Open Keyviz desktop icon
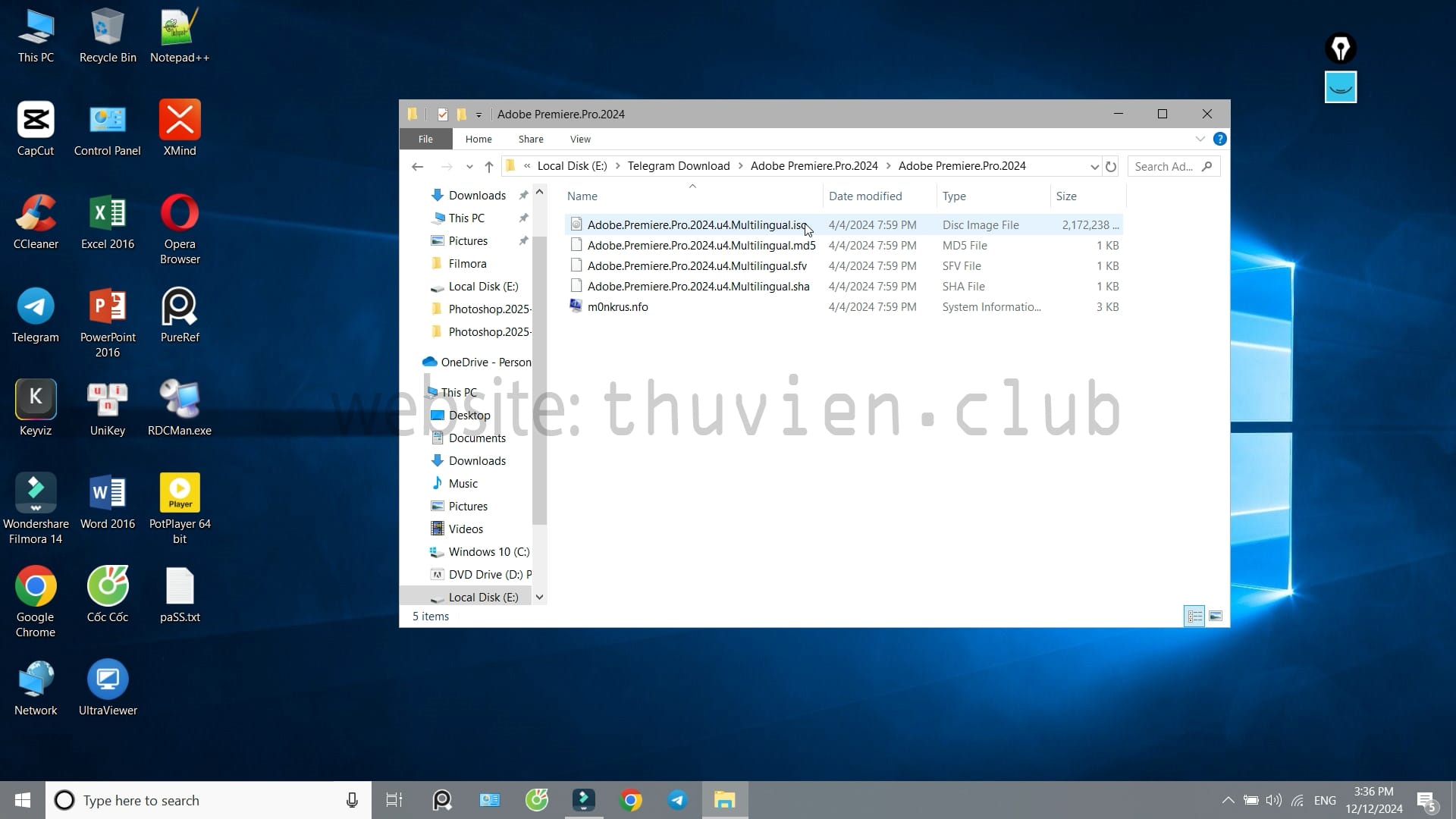The height and width of the screenshot is (819, 1456). tap(36, 408)
